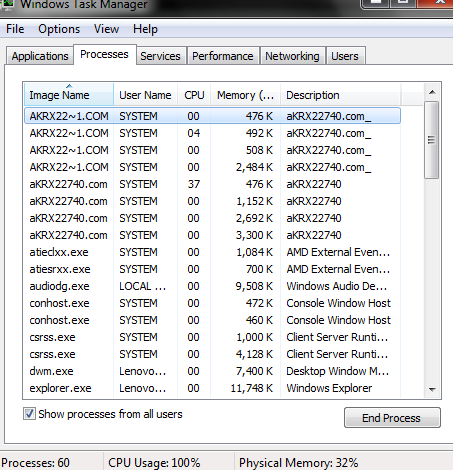Sort by User Name column header

145,95
